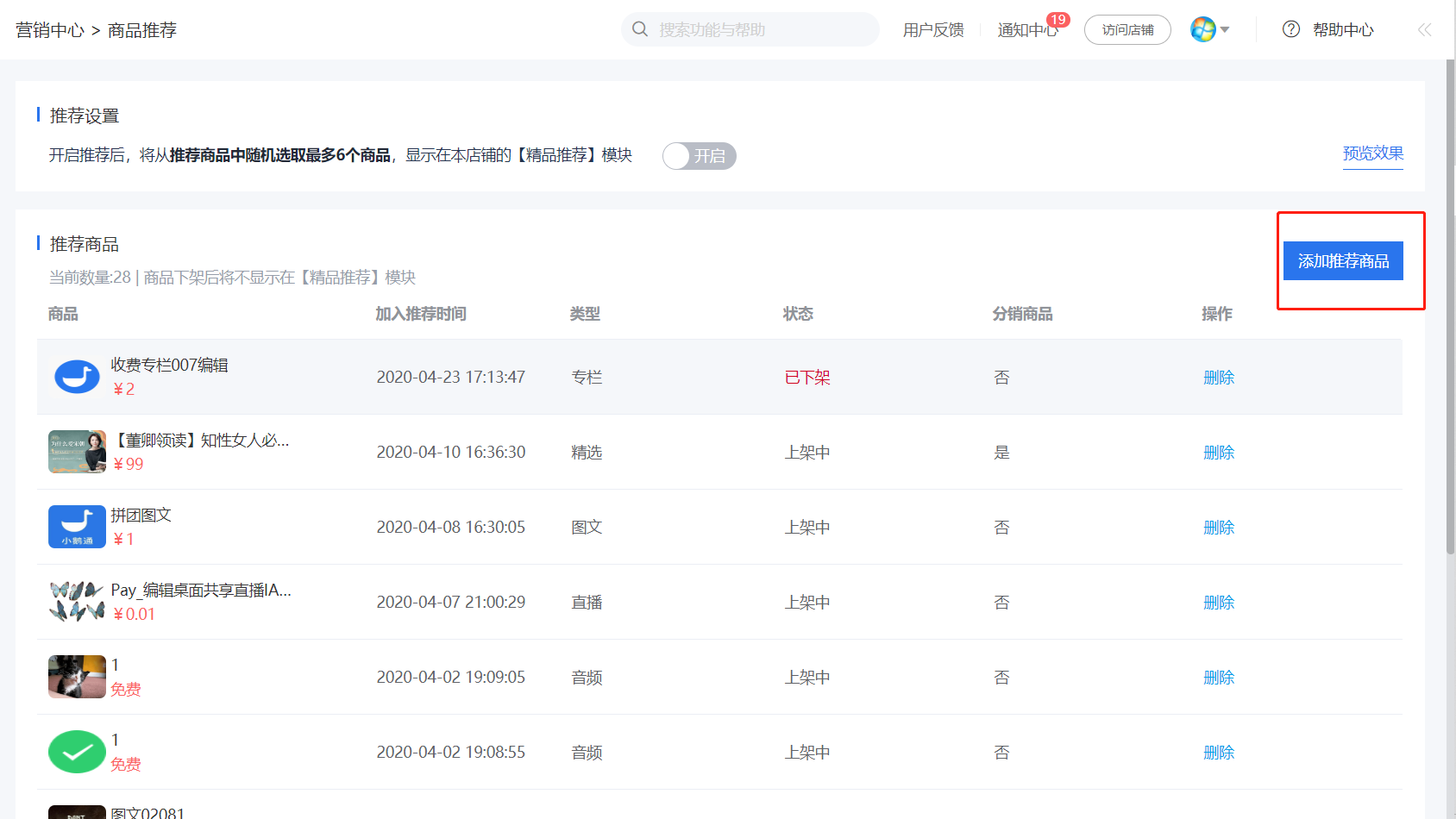
Task: Click the help center question mark icon
Action: point(1291,29)
